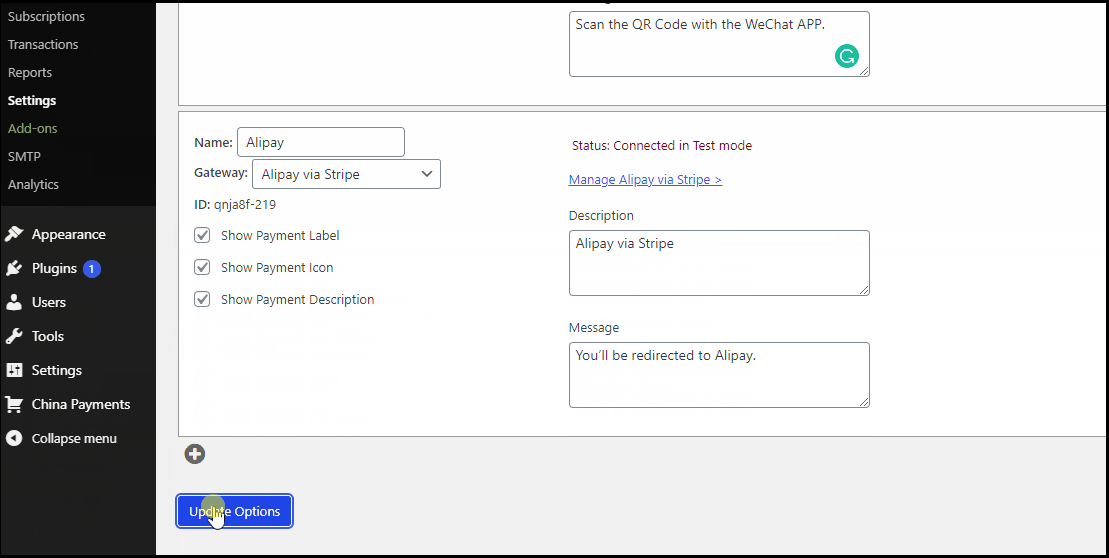The height and width of the screenshot is (558, 1109).
Task: Click the China Payments cart icon
Action: 14,404
